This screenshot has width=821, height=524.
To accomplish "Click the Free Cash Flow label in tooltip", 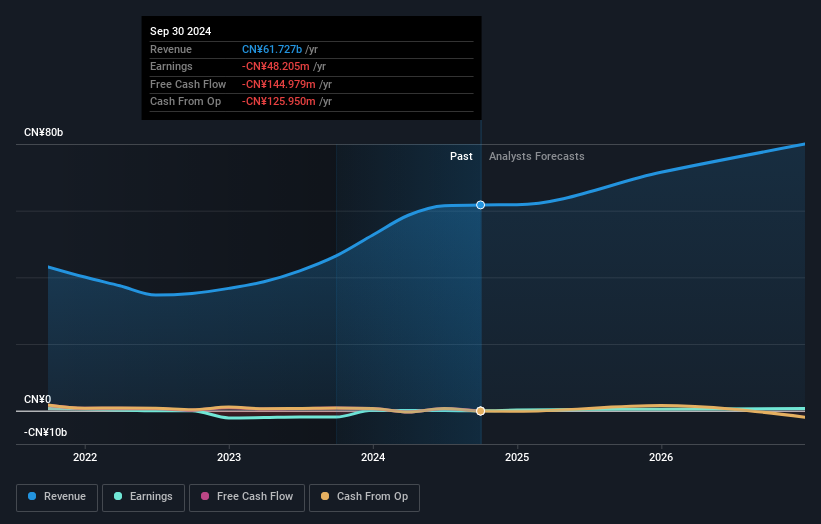I will pyautogui.click(x=188, y=84).
